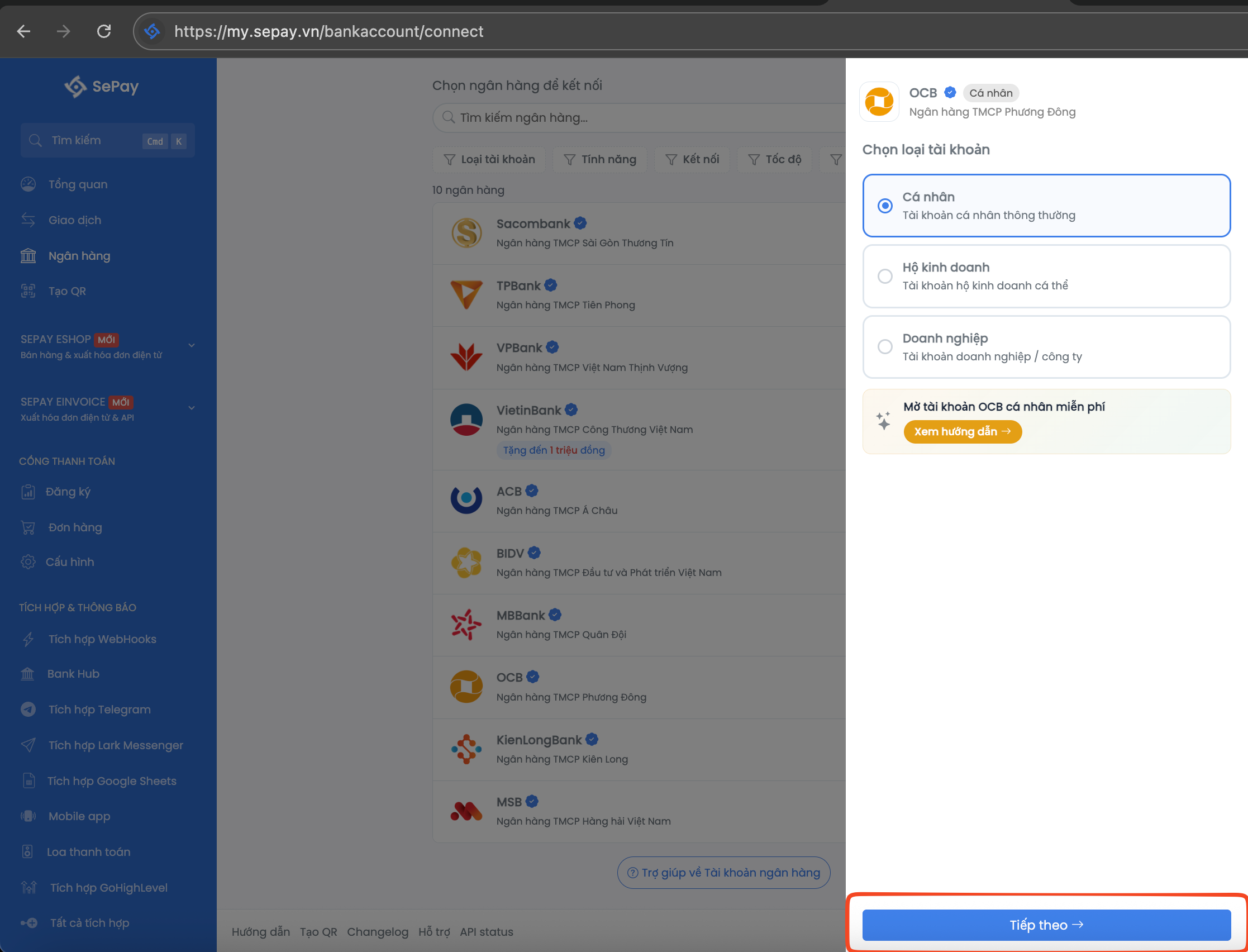Expand the SEPAY ESHOP section
Image resolution: width=1248 pixels, height=952 pixels.
pos(192,346)
